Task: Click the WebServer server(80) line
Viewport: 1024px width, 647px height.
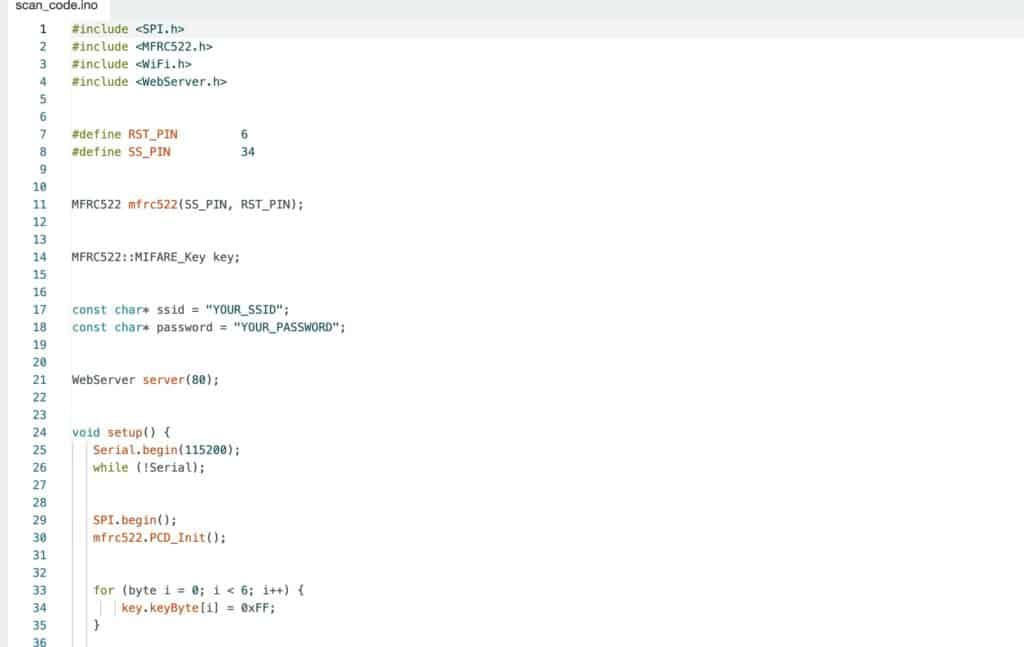Action: 145,380
